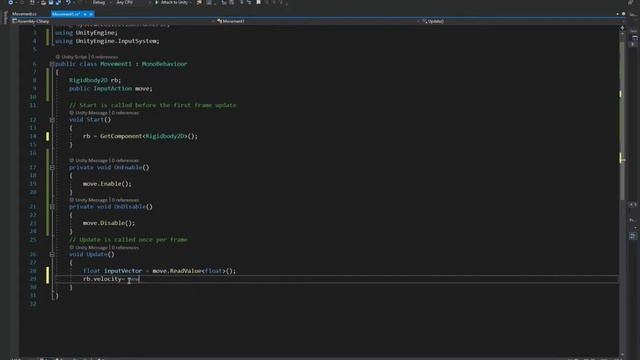Viewport: 640px width, 360px height.
Task: Collapse the Movement1 class block
Action: click(x=52, y=64)
